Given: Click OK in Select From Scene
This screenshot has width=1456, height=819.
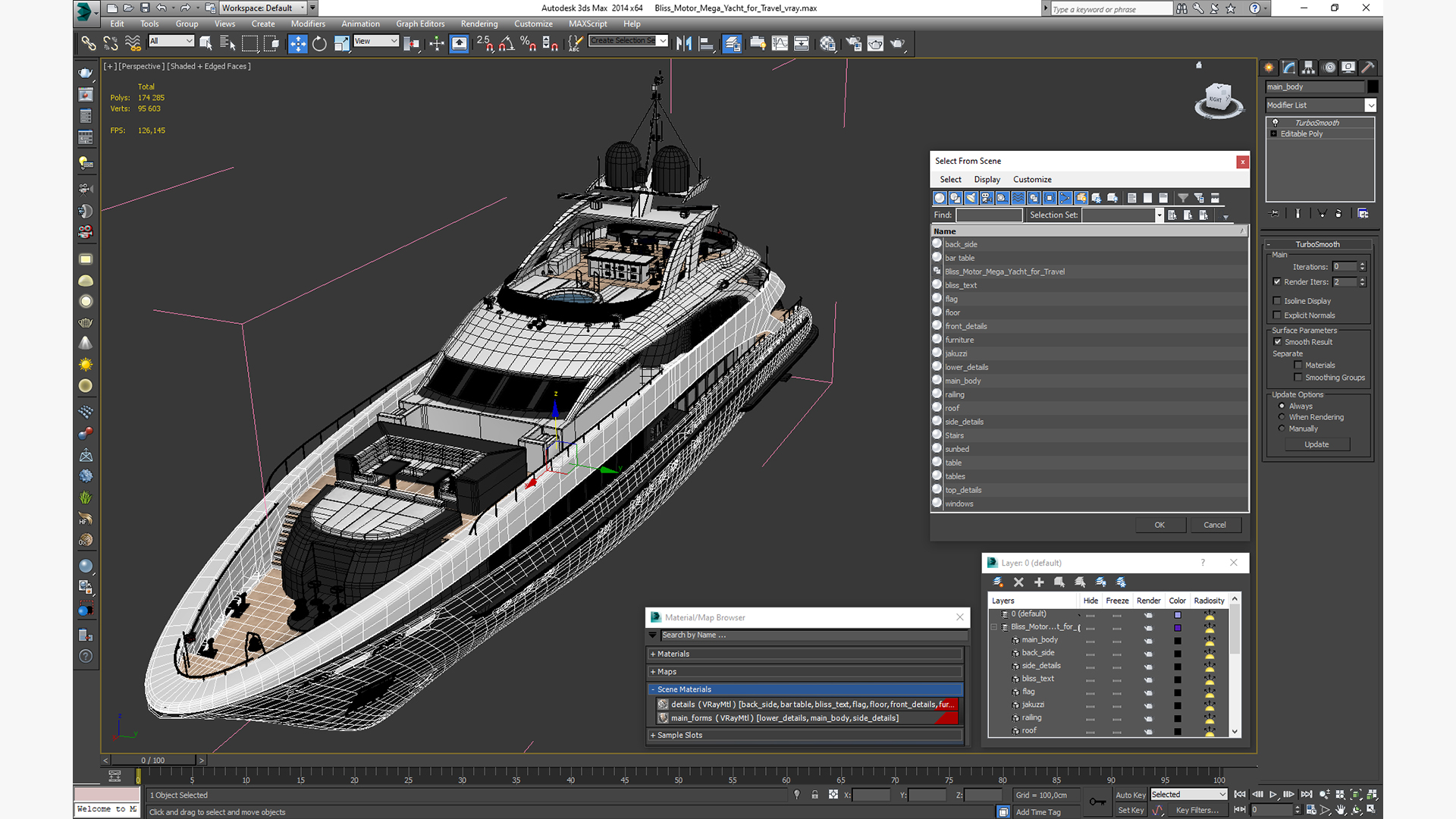Looking at the screenshot, I should pos(1159,525).
